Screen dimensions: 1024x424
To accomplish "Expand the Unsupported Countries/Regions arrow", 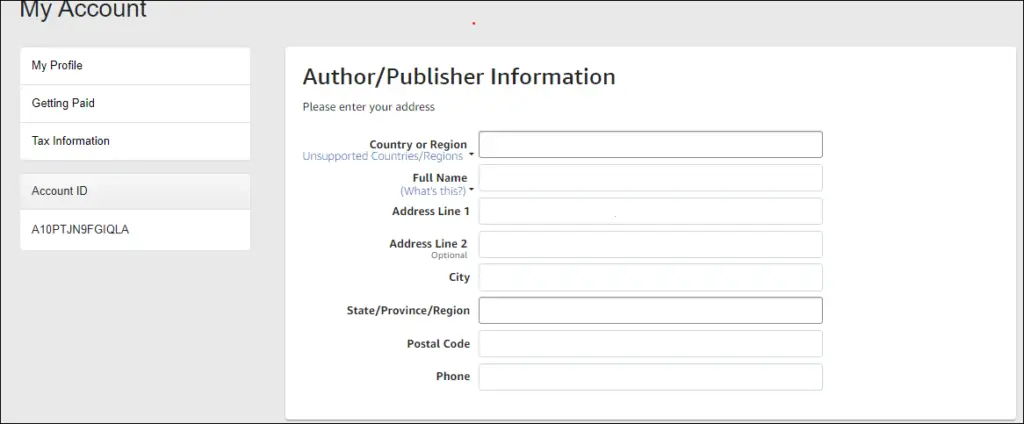I will pyautogui.click(x=471, y=155).
